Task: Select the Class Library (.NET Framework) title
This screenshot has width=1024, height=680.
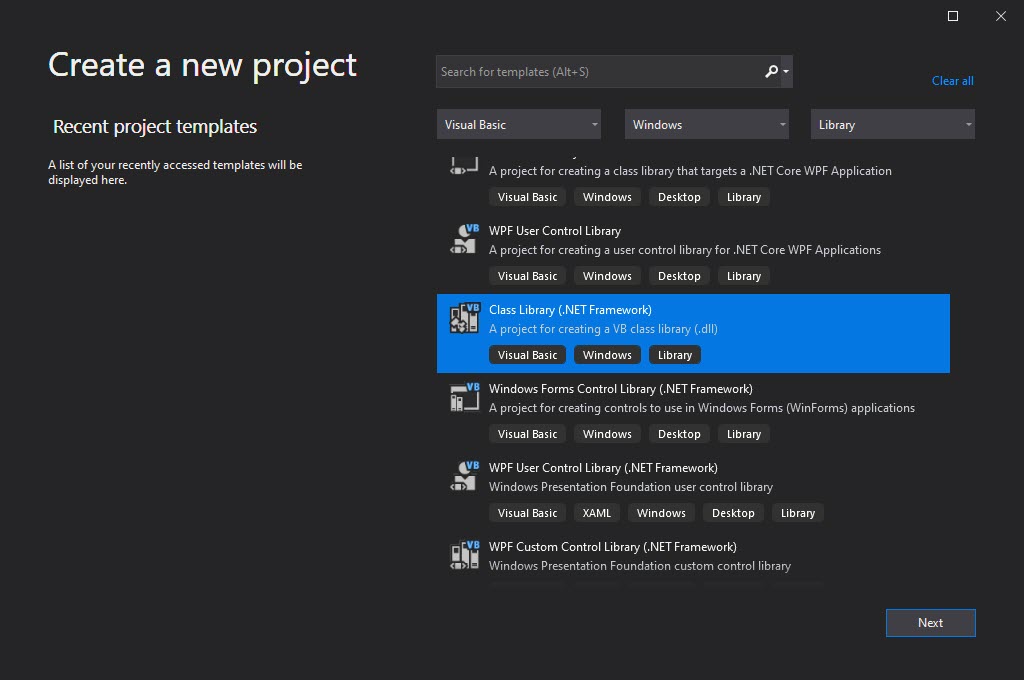Action: [570, 310]
